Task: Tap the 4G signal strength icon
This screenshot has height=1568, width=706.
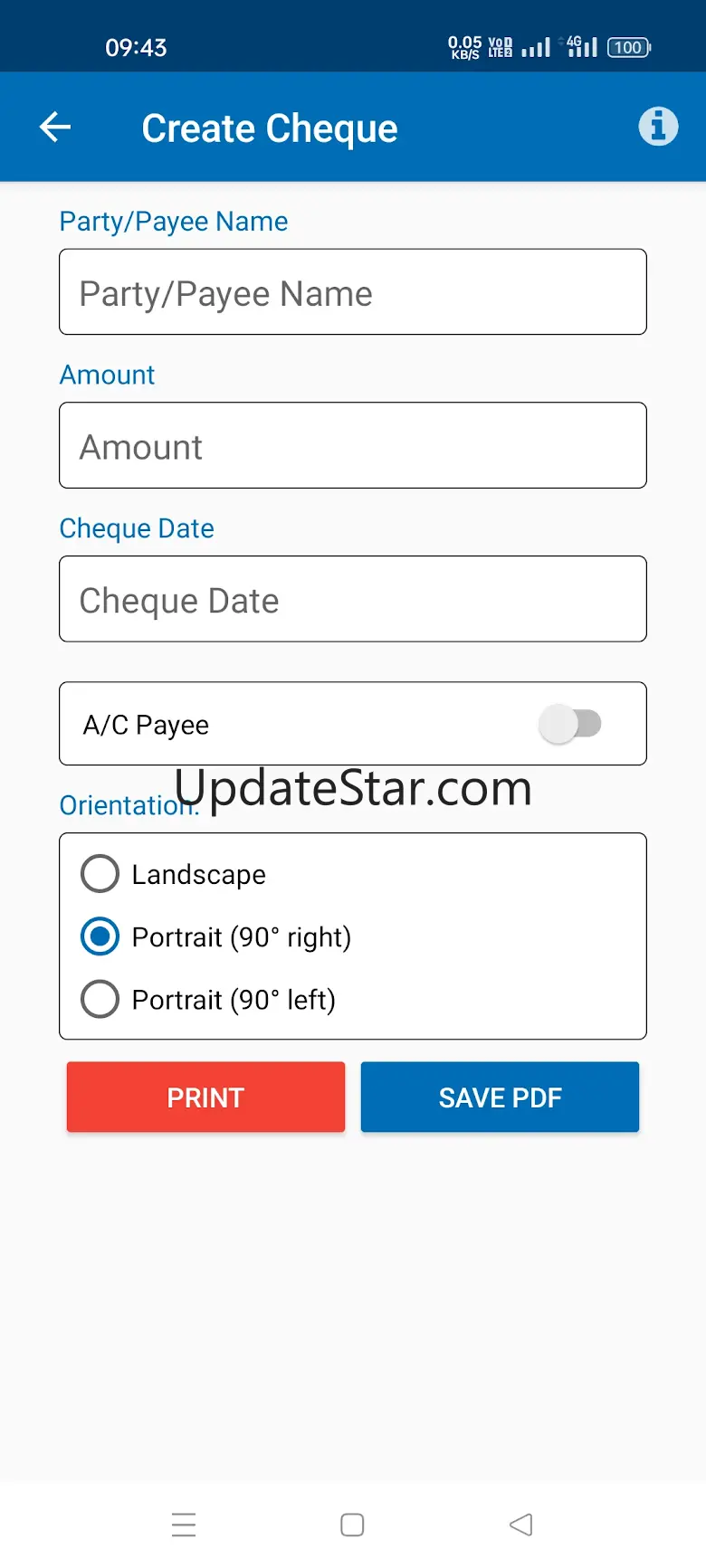Action: point(582,46)
